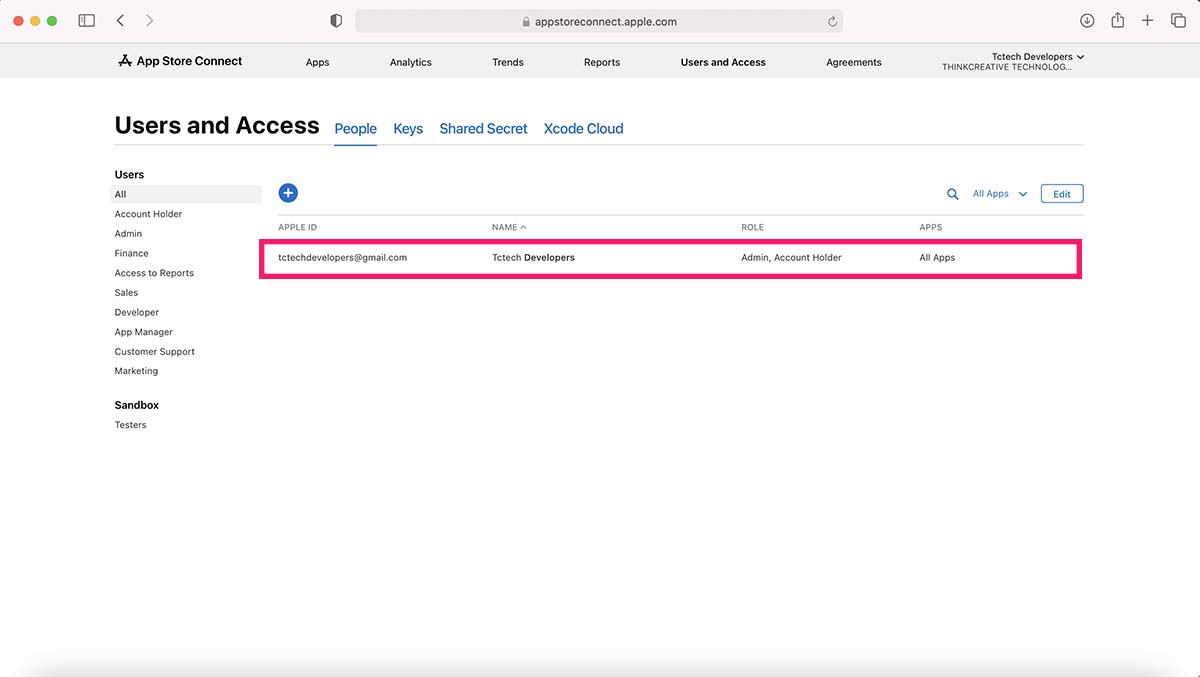Add a new tab with plus icon

tap(1148, 20)
